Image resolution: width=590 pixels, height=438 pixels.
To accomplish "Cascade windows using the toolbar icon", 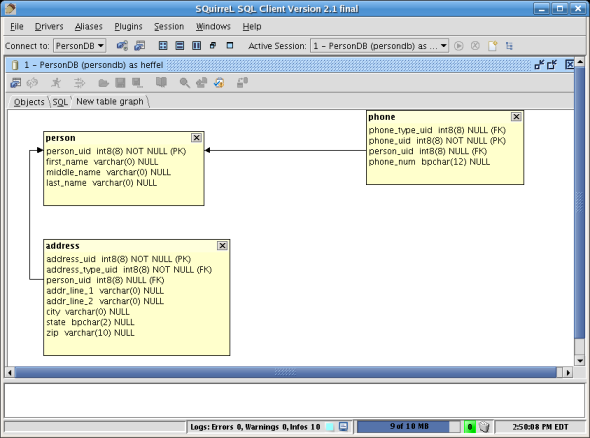I will (x=213, y=46).
